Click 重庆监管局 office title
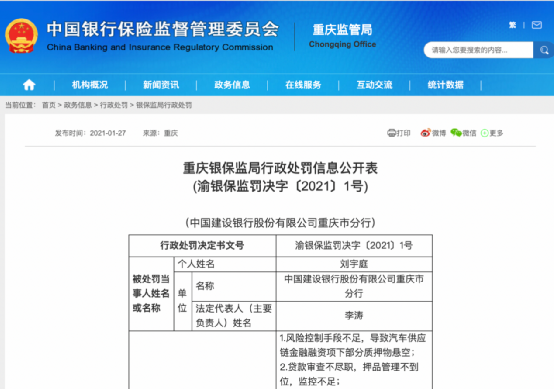554x389 pixels. point(342,30)
